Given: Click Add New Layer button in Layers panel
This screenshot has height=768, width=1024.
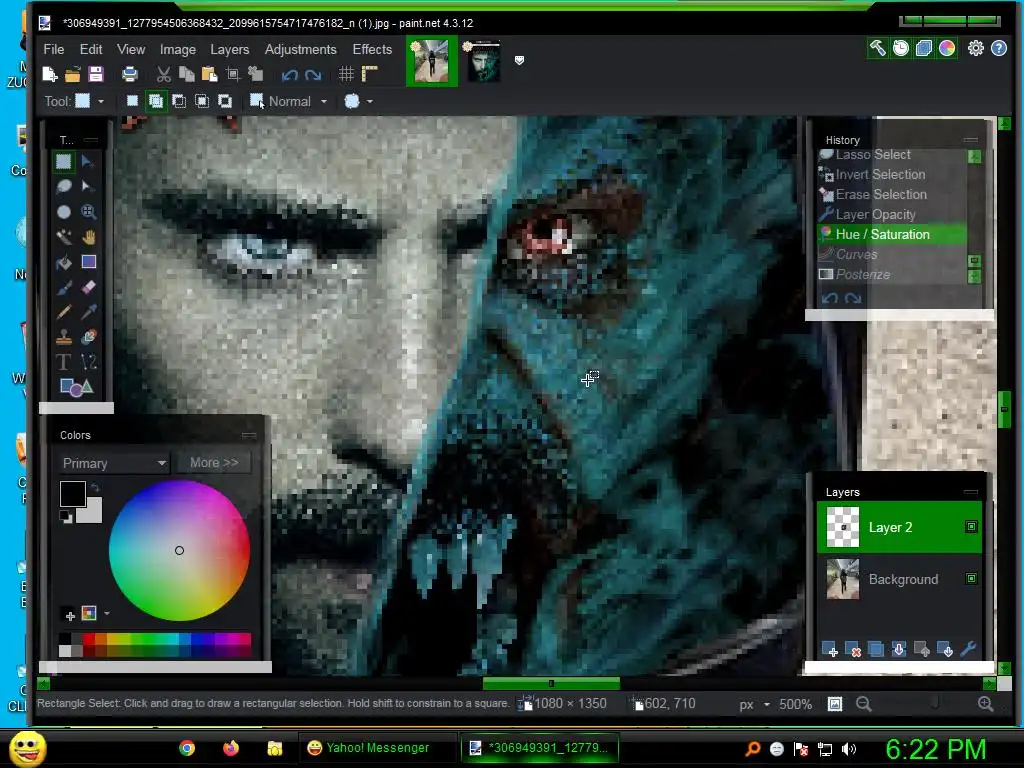Looking at the screenshot, I should (x=829, y=649).
